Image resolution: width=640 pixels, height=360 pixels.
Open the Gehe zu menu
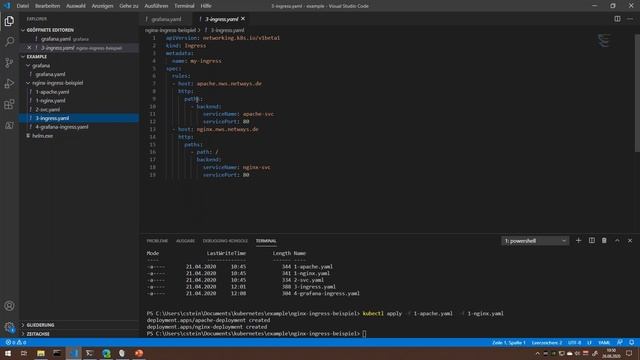(x=129, y=6)
